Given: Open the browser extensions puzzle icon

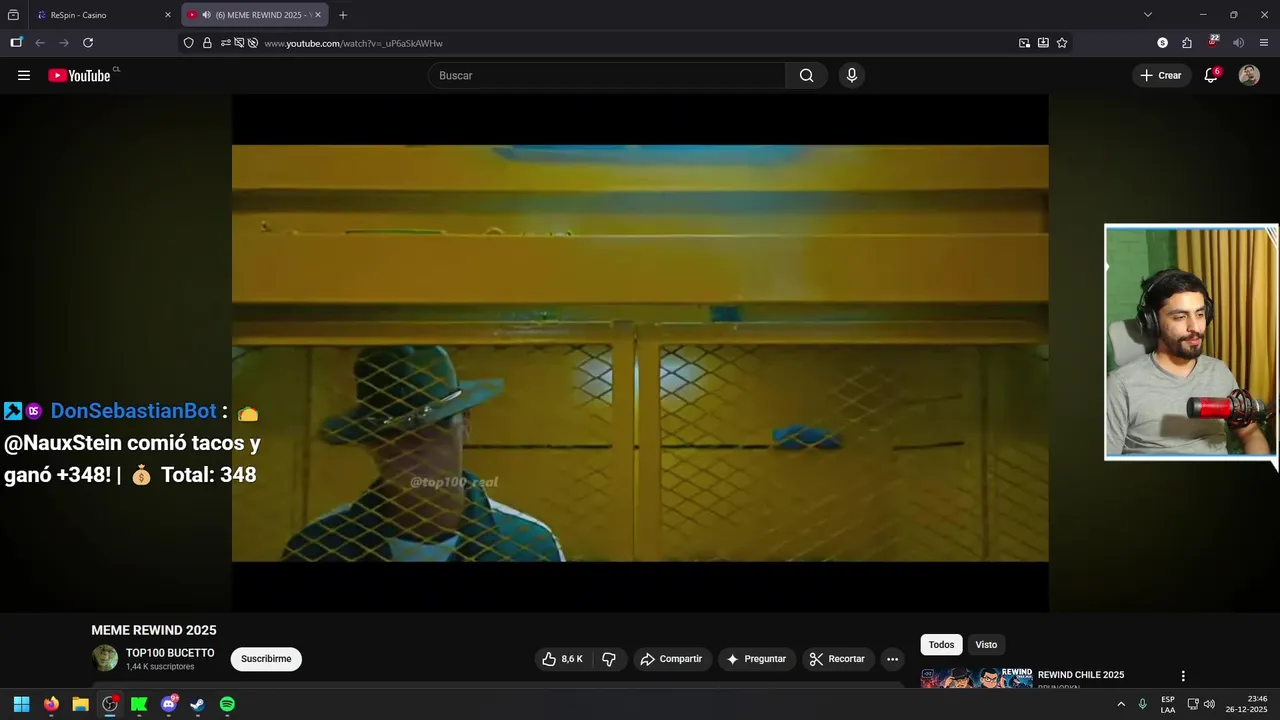Looking at the screenshot, I should click(1187, 43).
